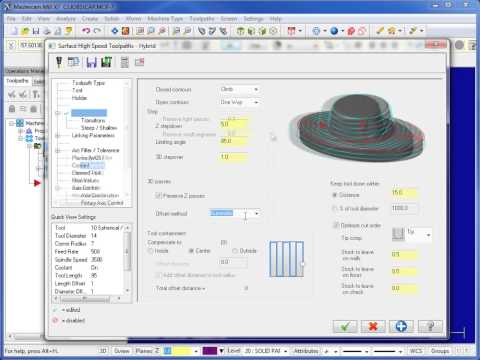The width and height of the screenshot is (480, 360).
Task: Click the WCS button in status bar
Action: click(416, 351)
